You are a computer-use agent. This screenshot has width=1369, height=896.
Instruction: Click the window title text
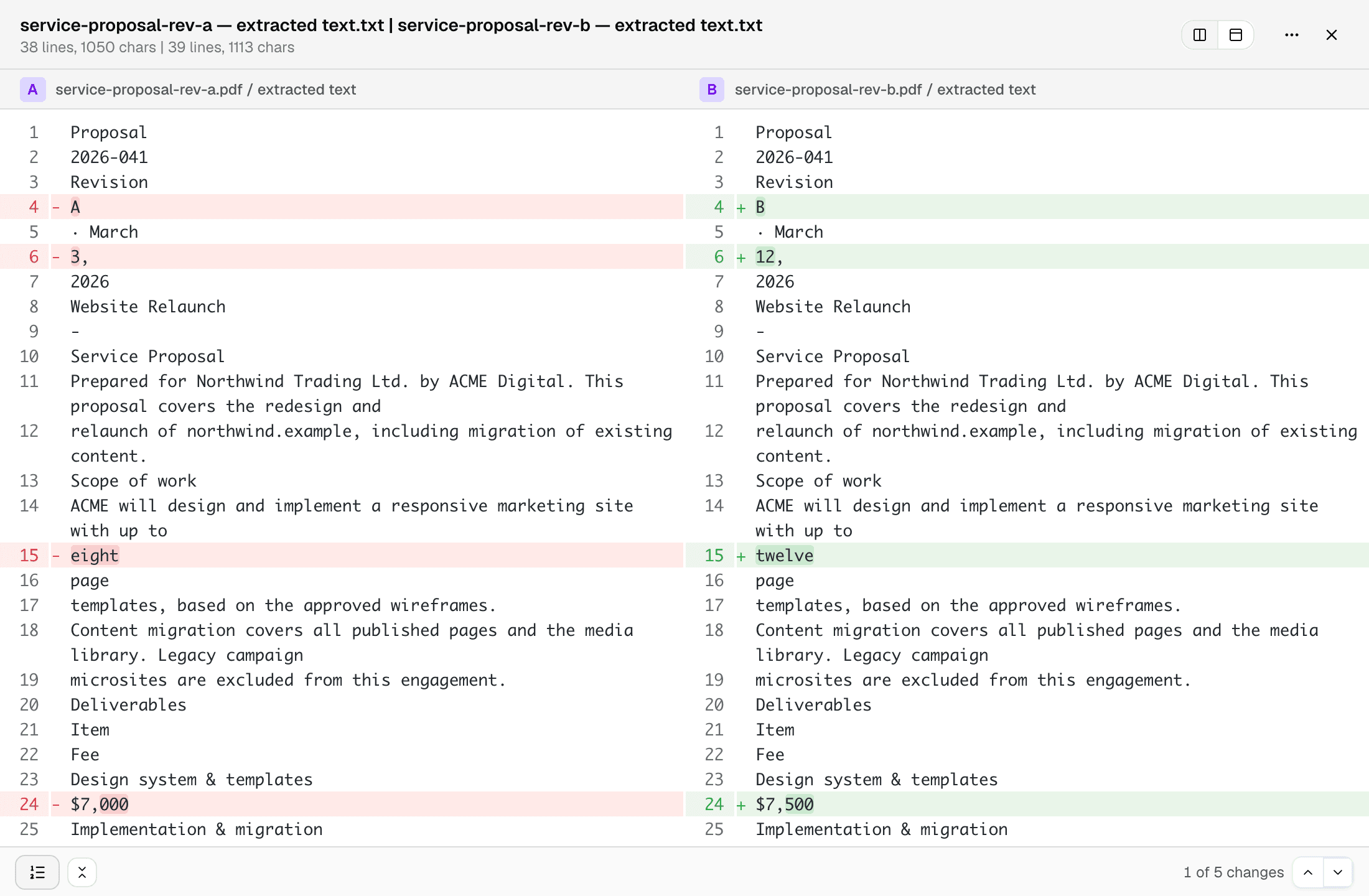(x=391, y=25)
